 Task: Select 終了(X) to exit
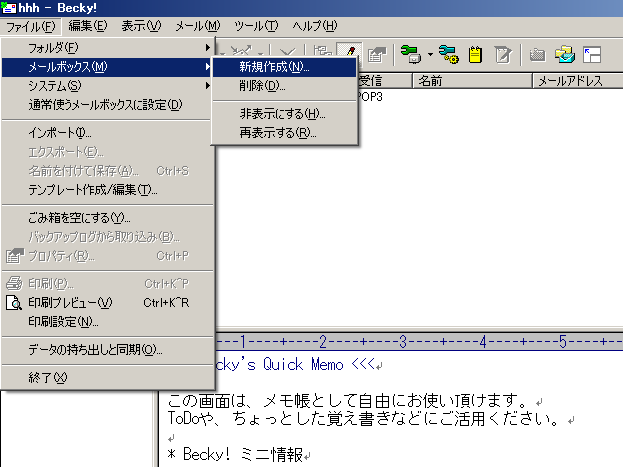coord(107,378)
